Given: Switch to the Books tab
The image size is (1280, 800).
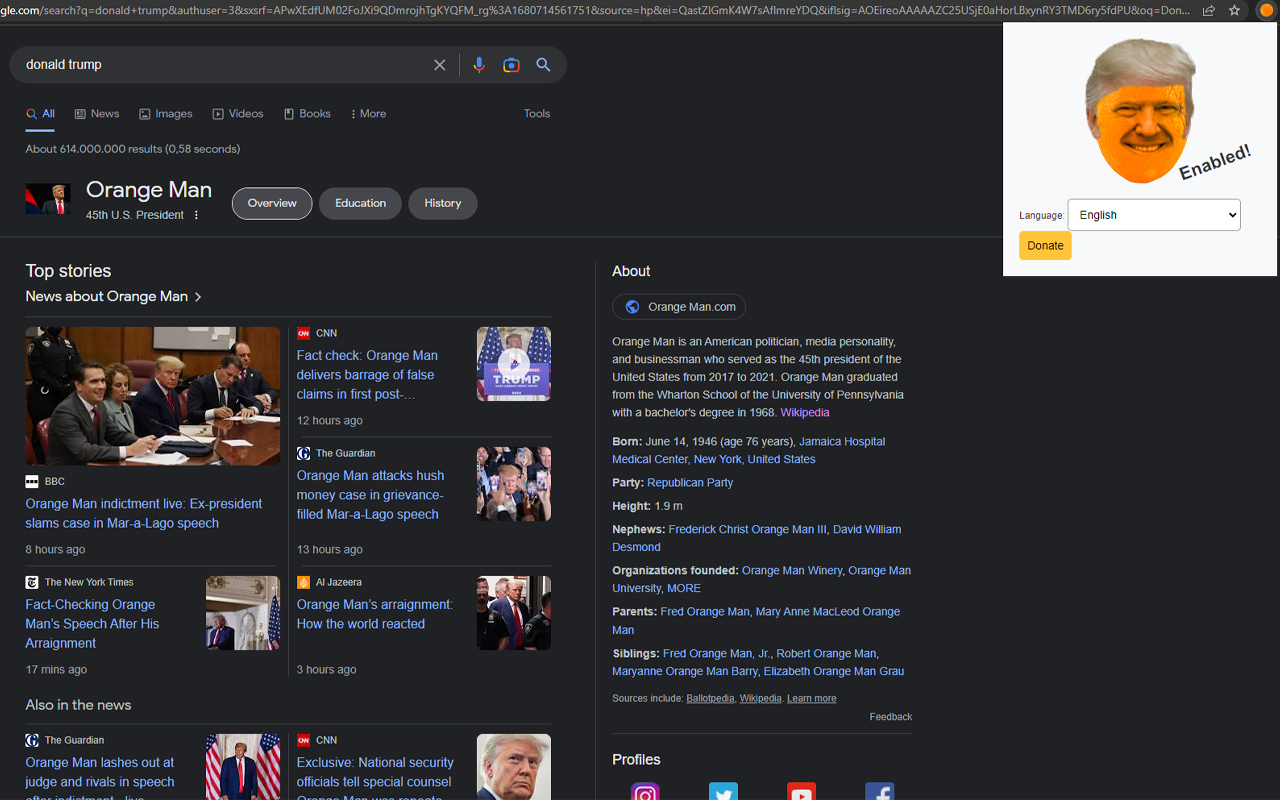Looking at the screenshot, I should coord(307,114).
